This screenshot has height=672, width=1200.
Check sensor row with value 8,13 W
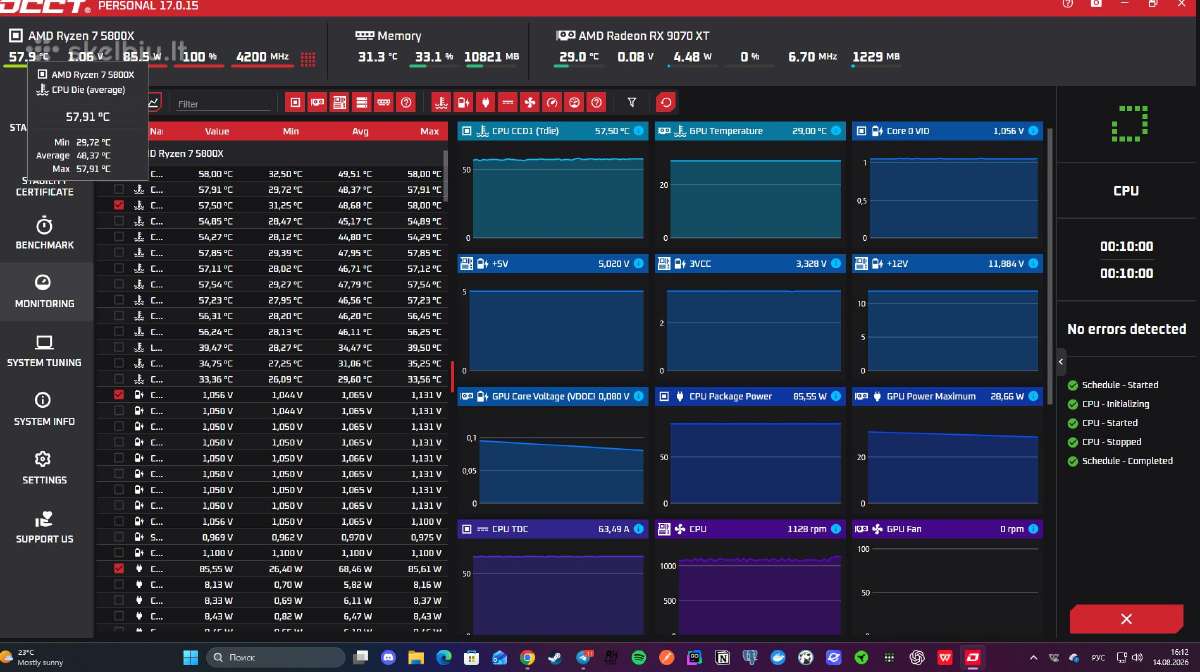coord(120,585)
